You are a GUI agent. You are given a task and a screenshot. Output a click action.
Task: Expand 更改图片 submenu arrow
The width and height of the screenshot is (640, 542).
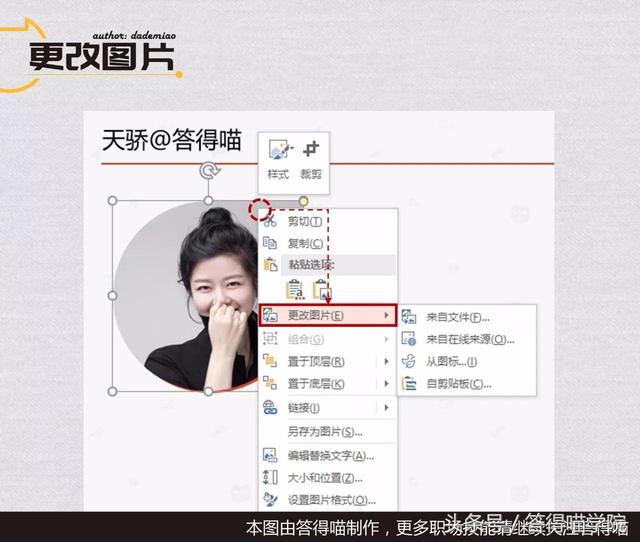tap(386, 315)
